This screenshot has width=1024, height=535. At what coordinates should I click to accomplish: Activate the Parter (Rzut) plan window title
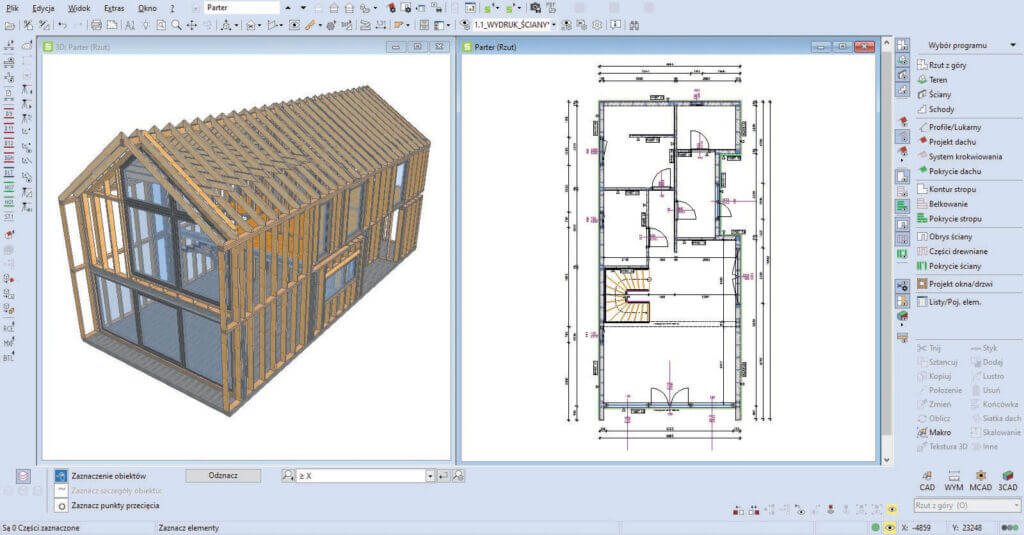coord(495,47)
